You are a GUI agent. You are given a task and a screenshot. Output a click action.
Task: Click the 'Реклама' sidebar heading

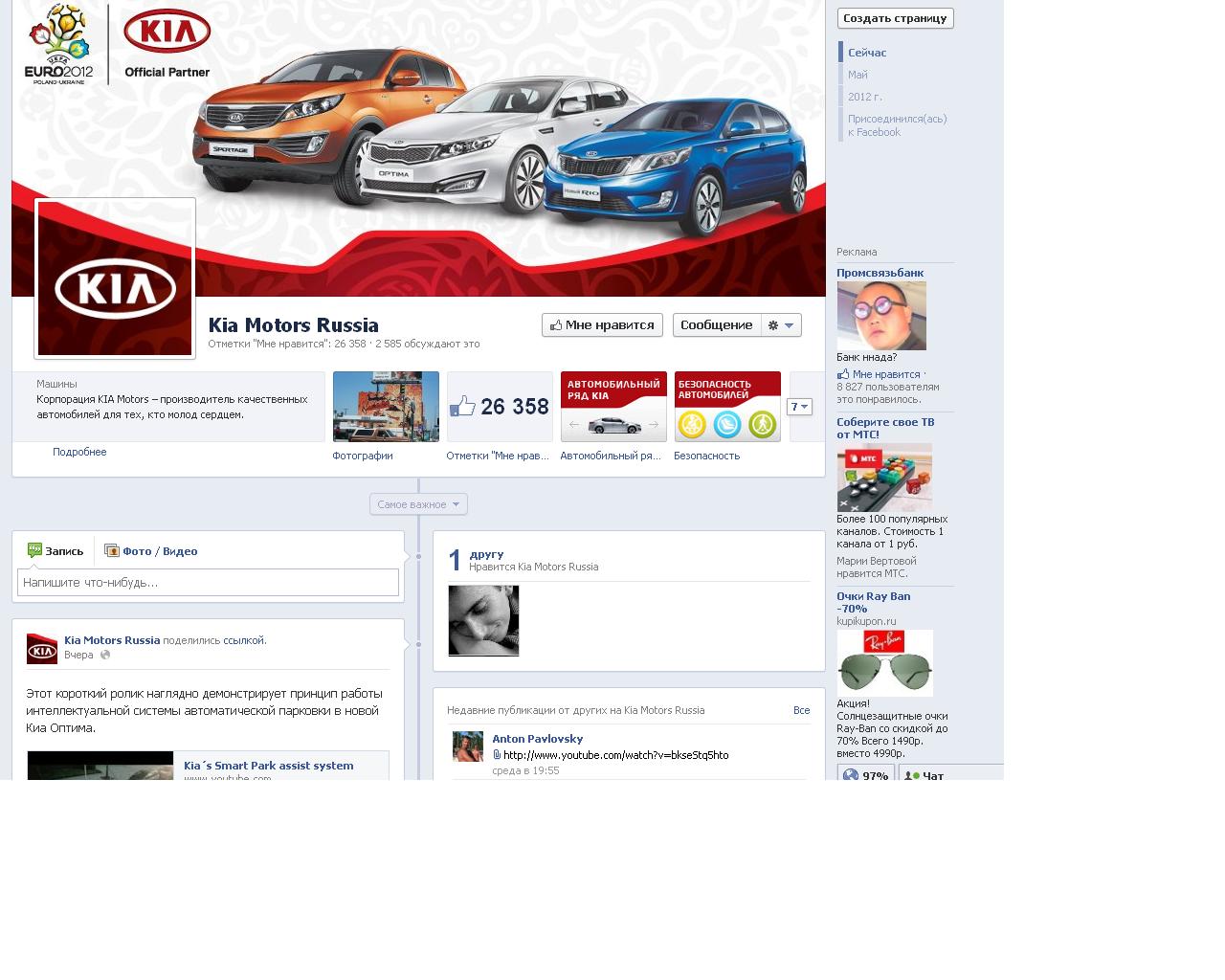tap(857, 252)
